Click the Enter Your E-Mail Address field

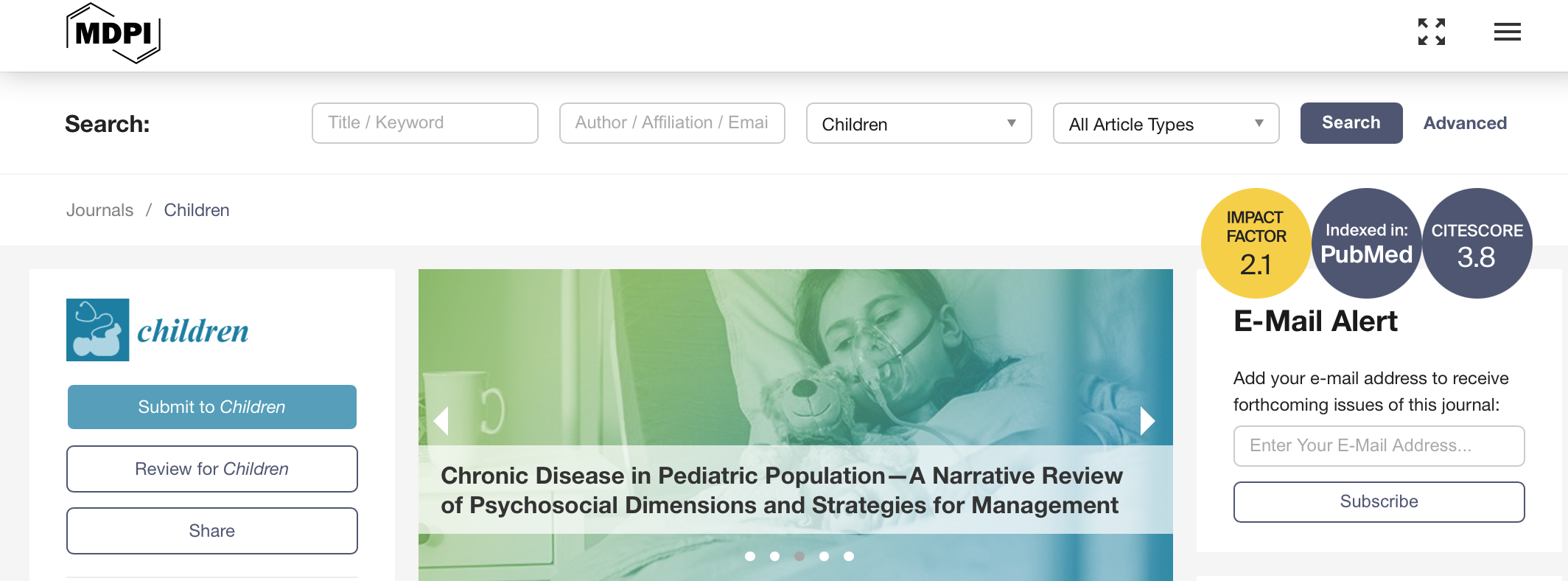[1379, 445]
